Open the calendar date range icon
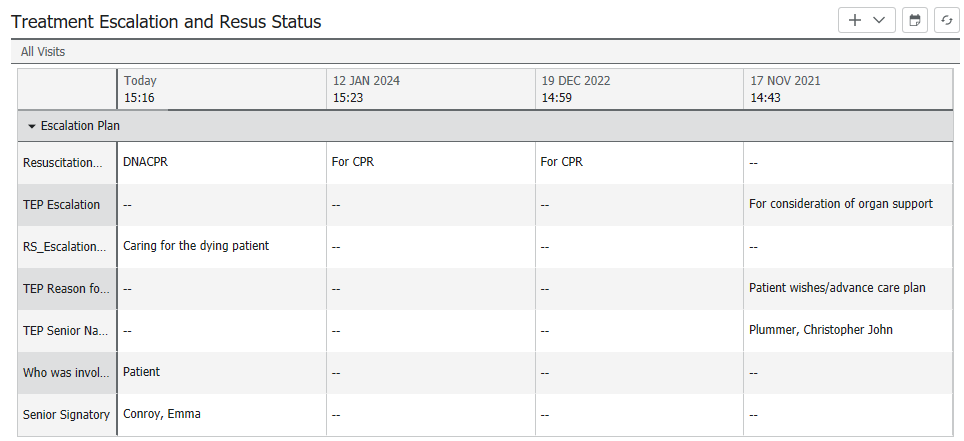964x441 pixels. click(915, 20)
